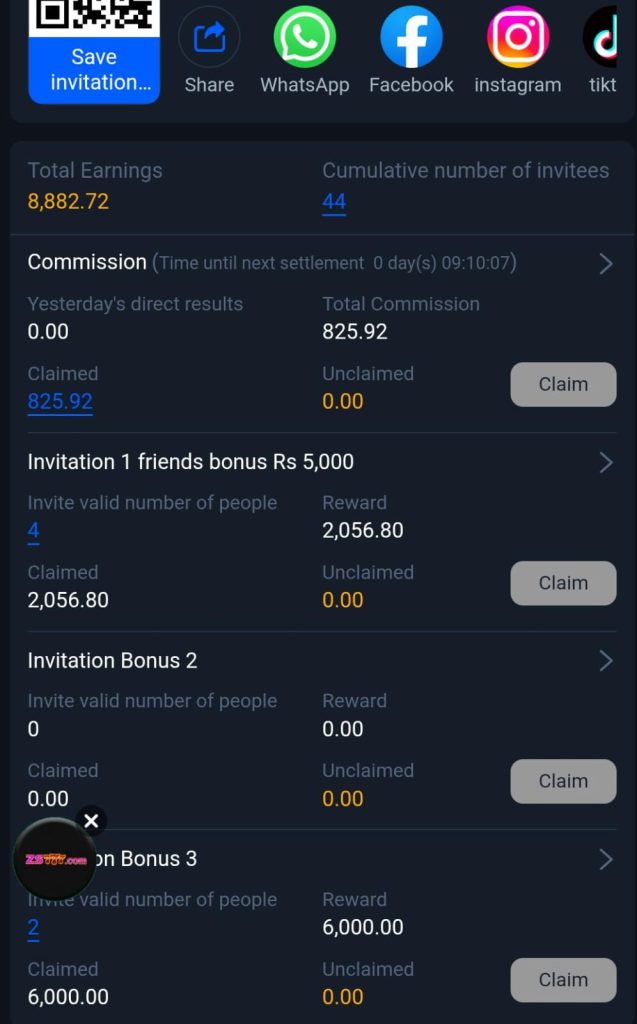Expand the Commission section details
The image size is (637, 1024).
coord(606,263)
